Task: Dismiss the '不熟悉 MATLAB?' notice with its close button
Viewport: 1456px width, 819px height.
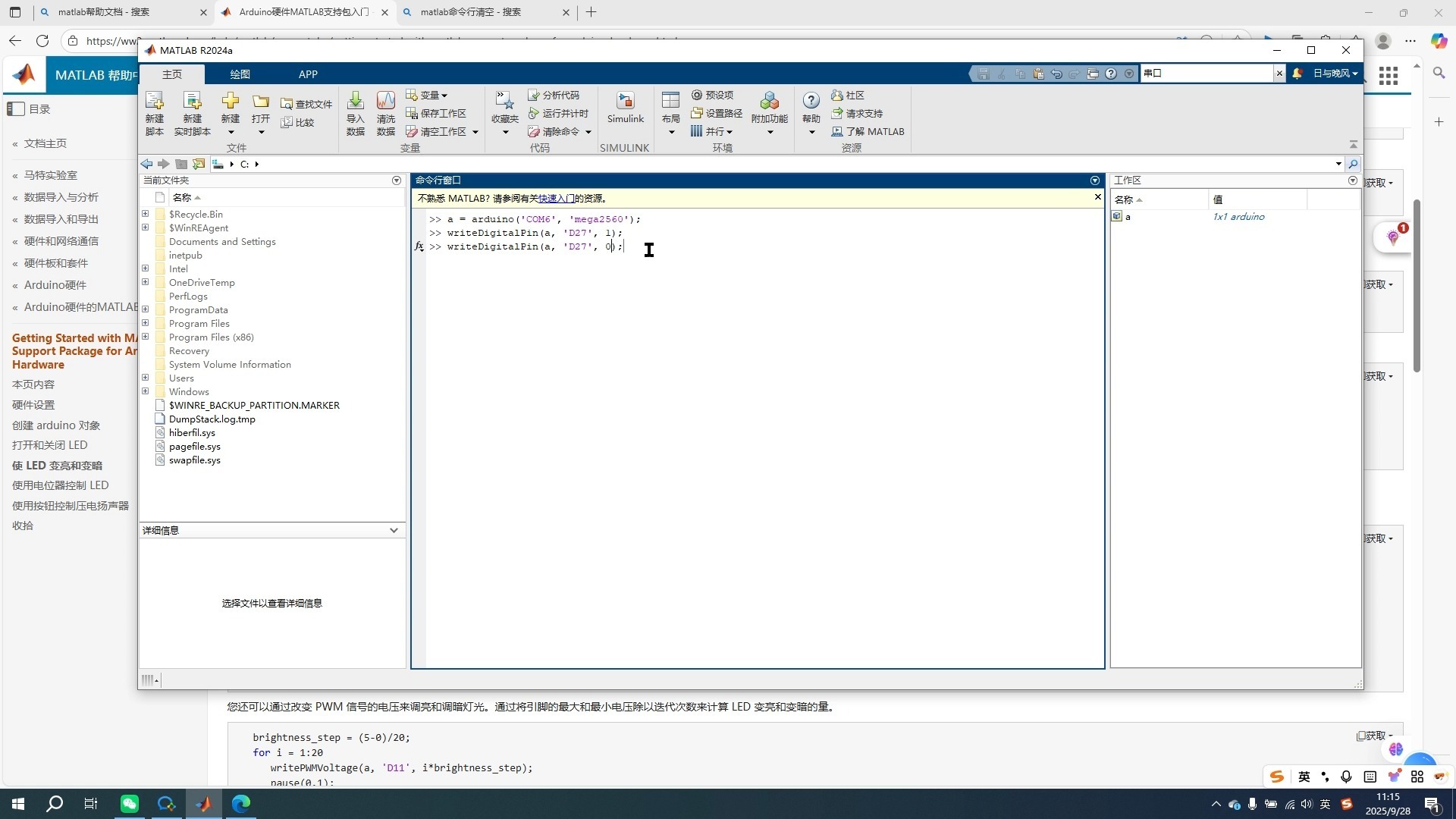Action: pyautogui.click(x=1097, y=197)
